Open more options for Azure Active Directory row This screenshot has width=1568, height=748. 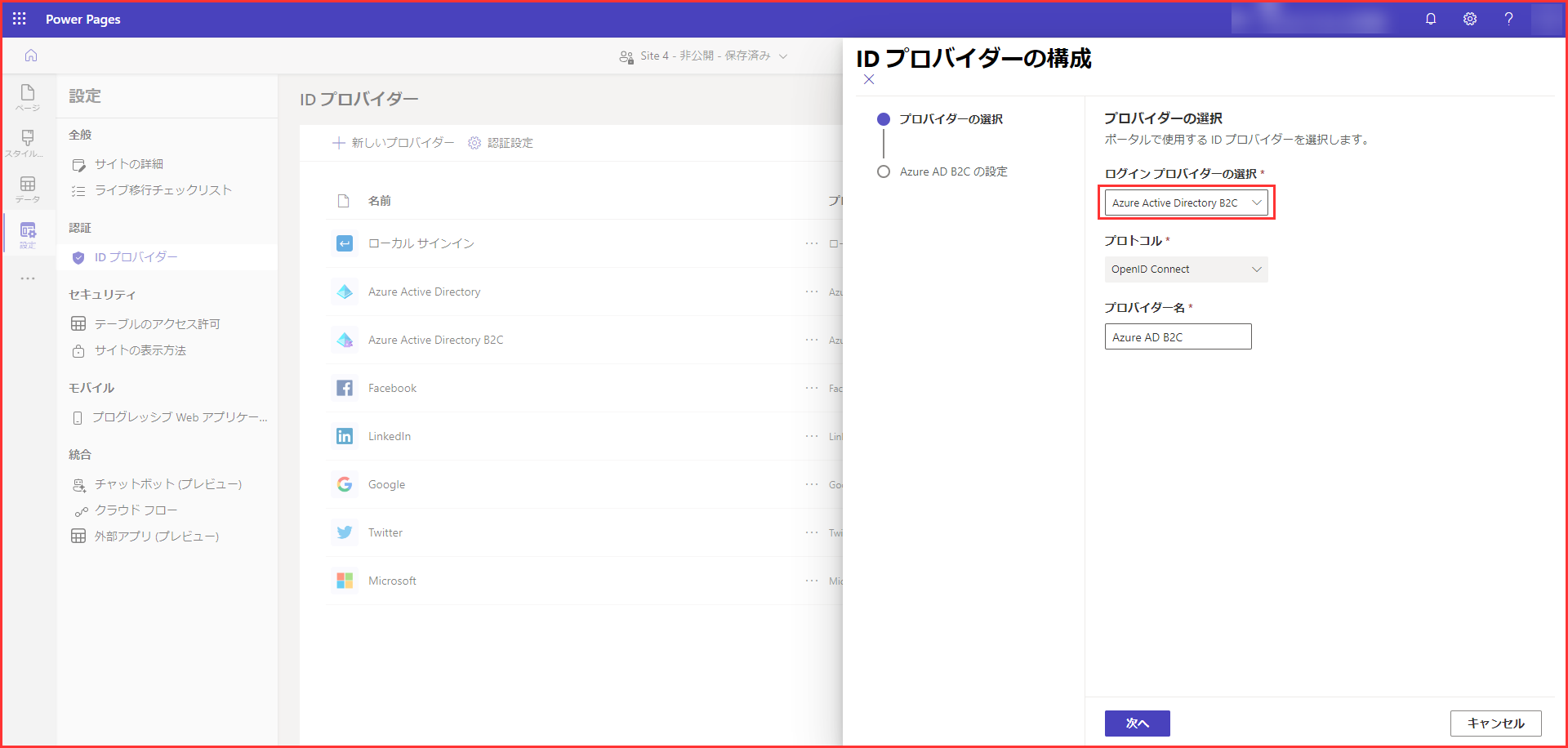(x=812, y=292)
